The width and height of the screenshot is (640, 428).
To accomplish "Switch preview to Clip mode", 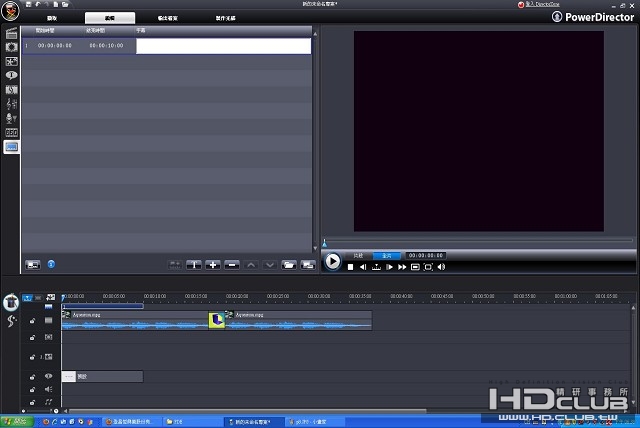I will (359, 256).
